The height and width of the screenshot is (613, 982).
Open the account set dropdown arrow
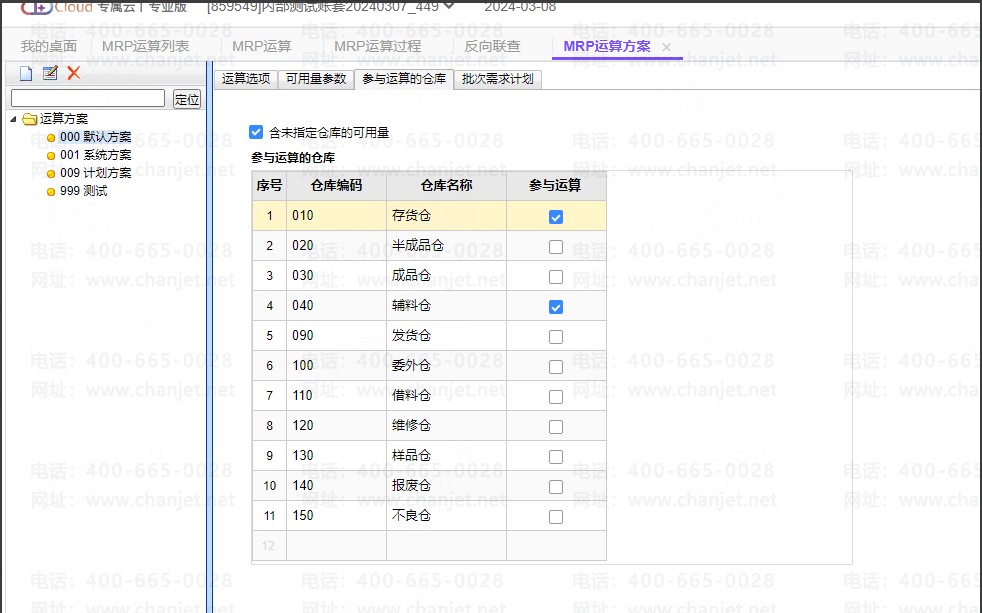click(x=448, y=6)
